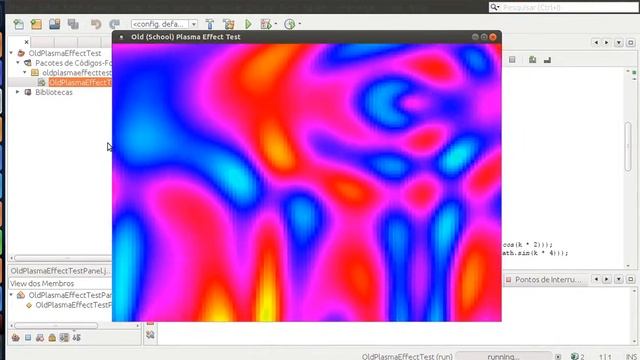The height and width of the screenshot is (360, 640).
Task: Click the Save All toolbar icon
Action: coord(73,24)
